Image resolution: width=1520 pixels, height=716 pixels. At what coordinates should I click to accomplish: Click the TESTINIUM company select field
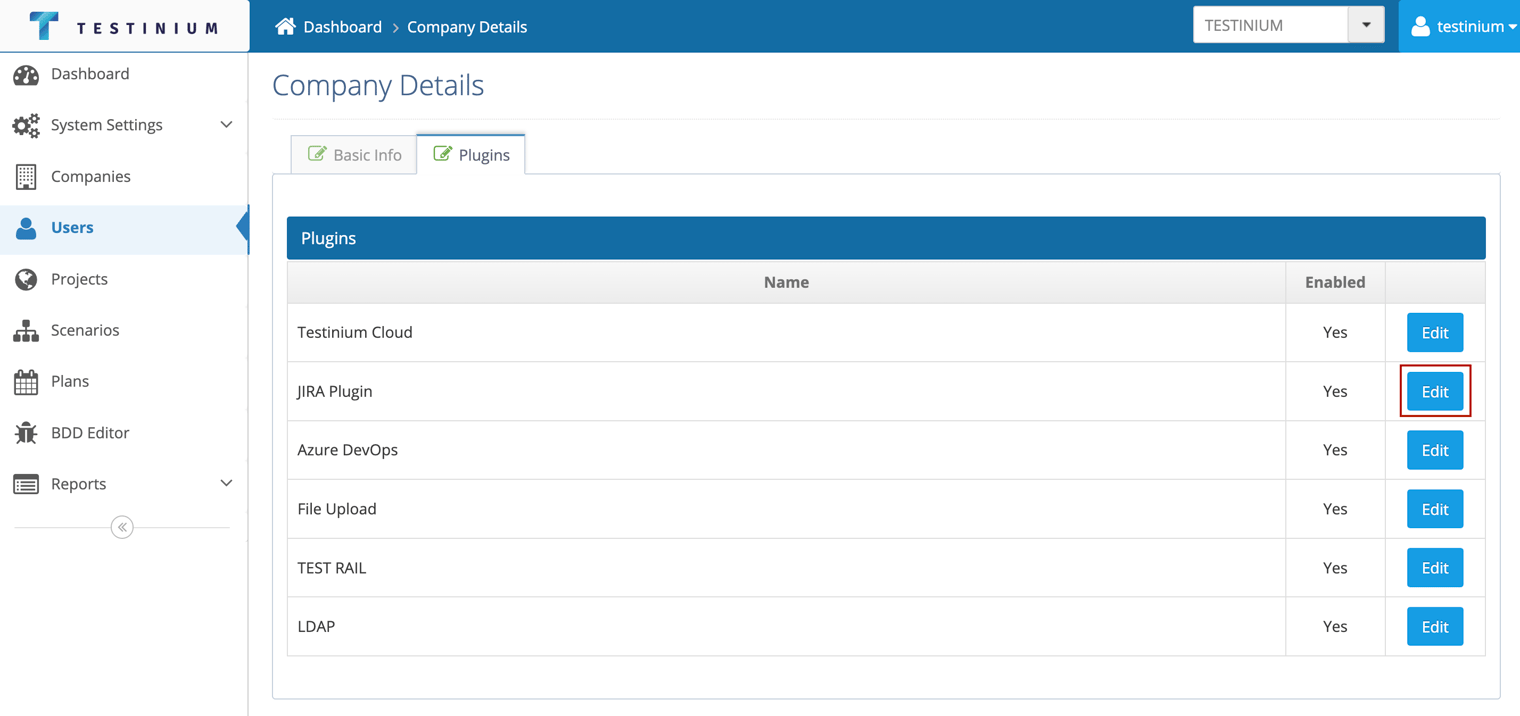1289,25
